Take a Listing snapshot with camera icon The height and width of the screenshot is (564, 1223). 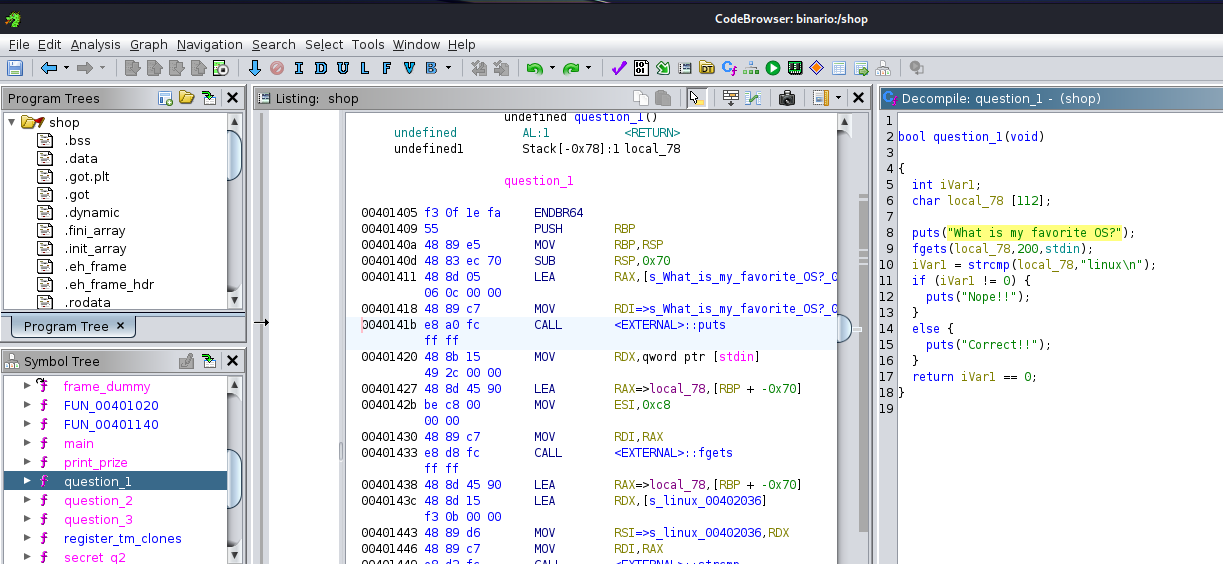(x=787, y=98)
